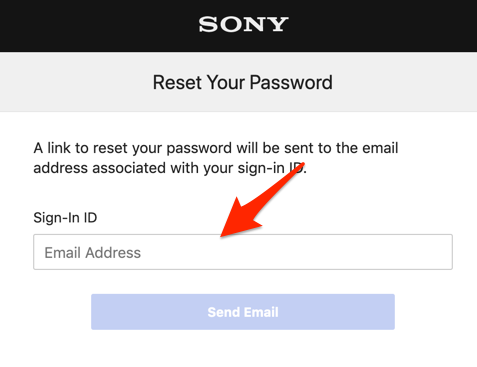This screenshot has width=477, height=367.
Task: Click the letter "S" of the SONY logo
Action: (x=208, y=25)
